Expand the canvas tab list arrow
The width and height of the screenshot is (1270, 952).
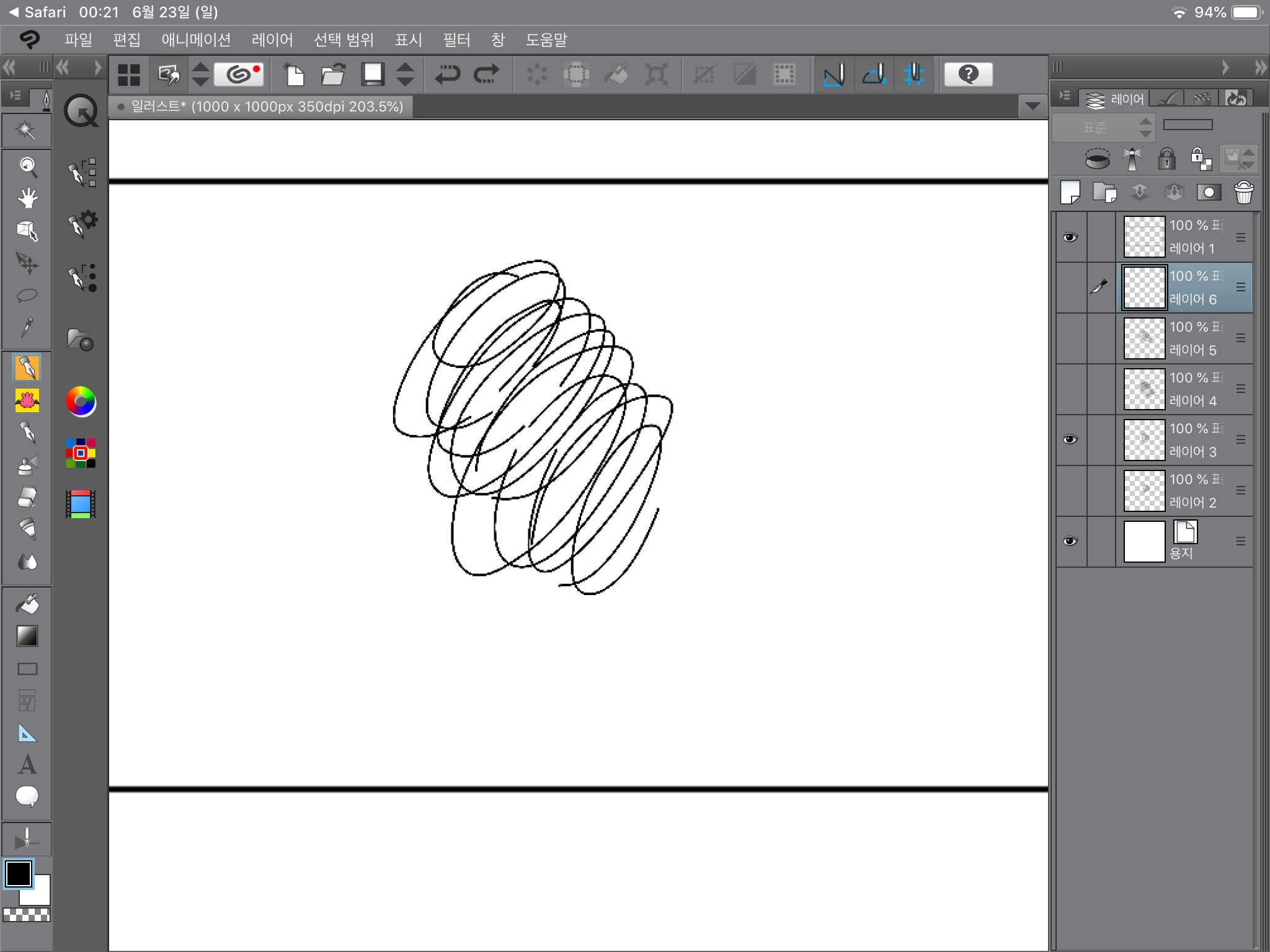coord(1032,106)
